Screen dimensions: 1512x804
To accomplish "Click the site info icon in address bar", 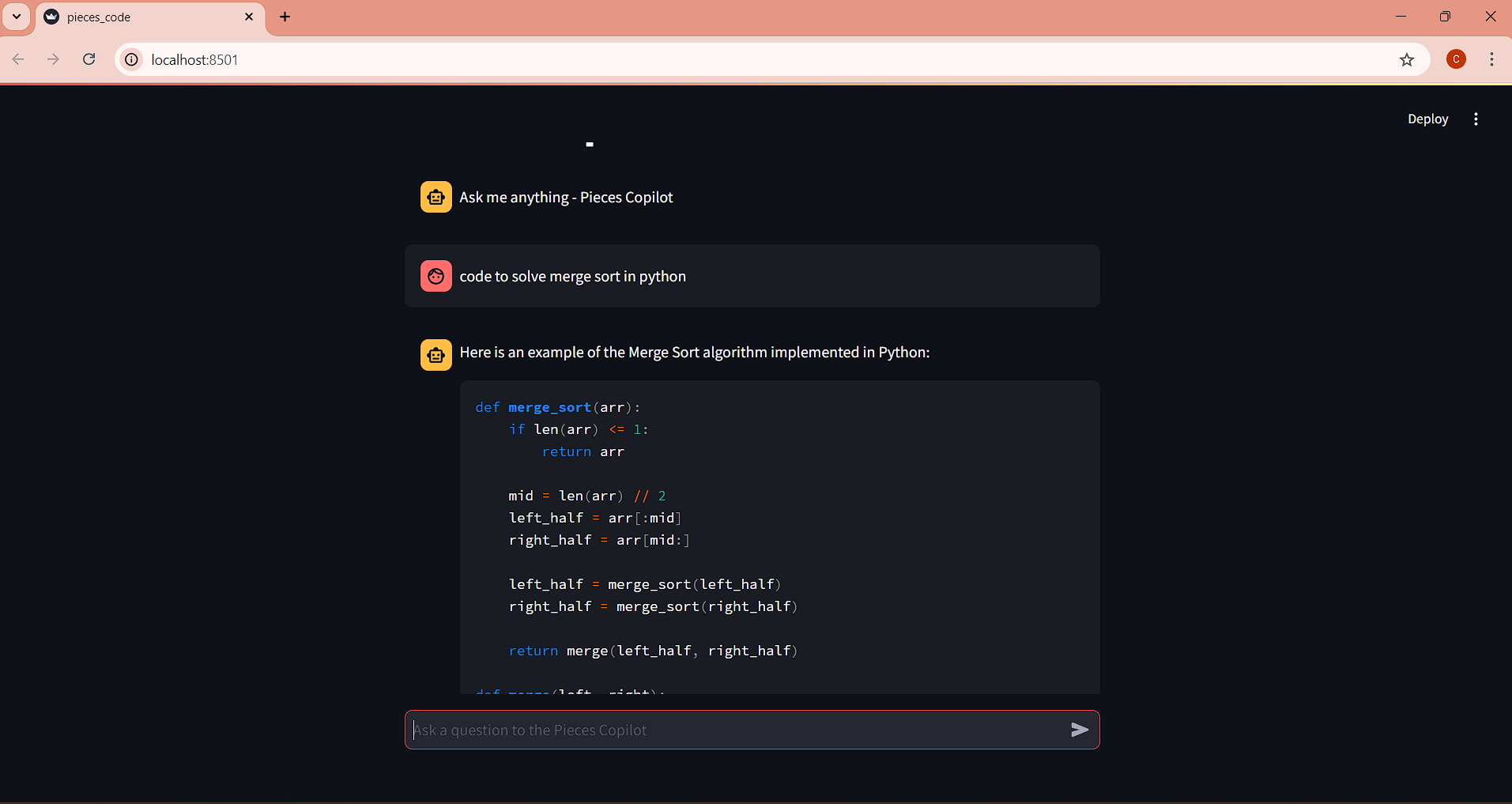I will click(130, 59).
